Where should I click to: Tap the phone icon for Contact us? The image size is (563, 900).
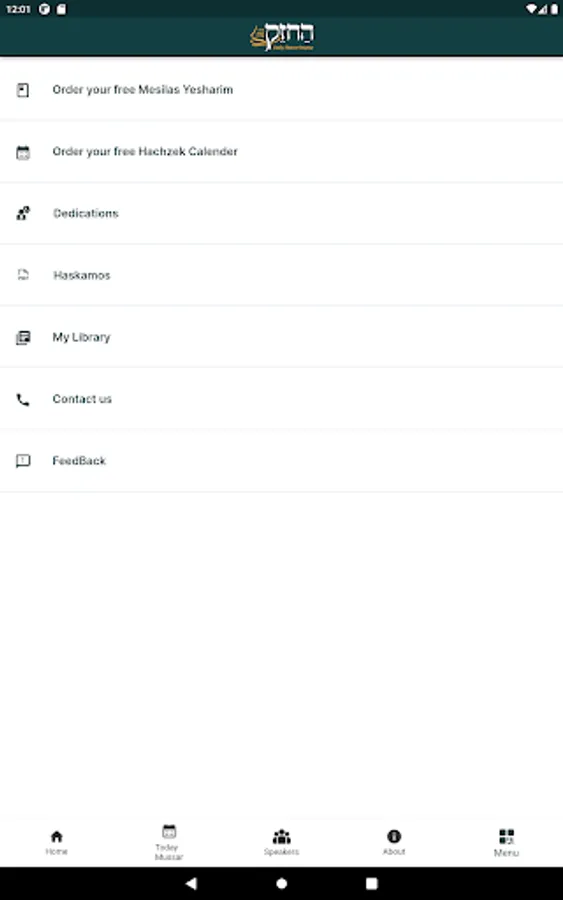tap(23, 399)
